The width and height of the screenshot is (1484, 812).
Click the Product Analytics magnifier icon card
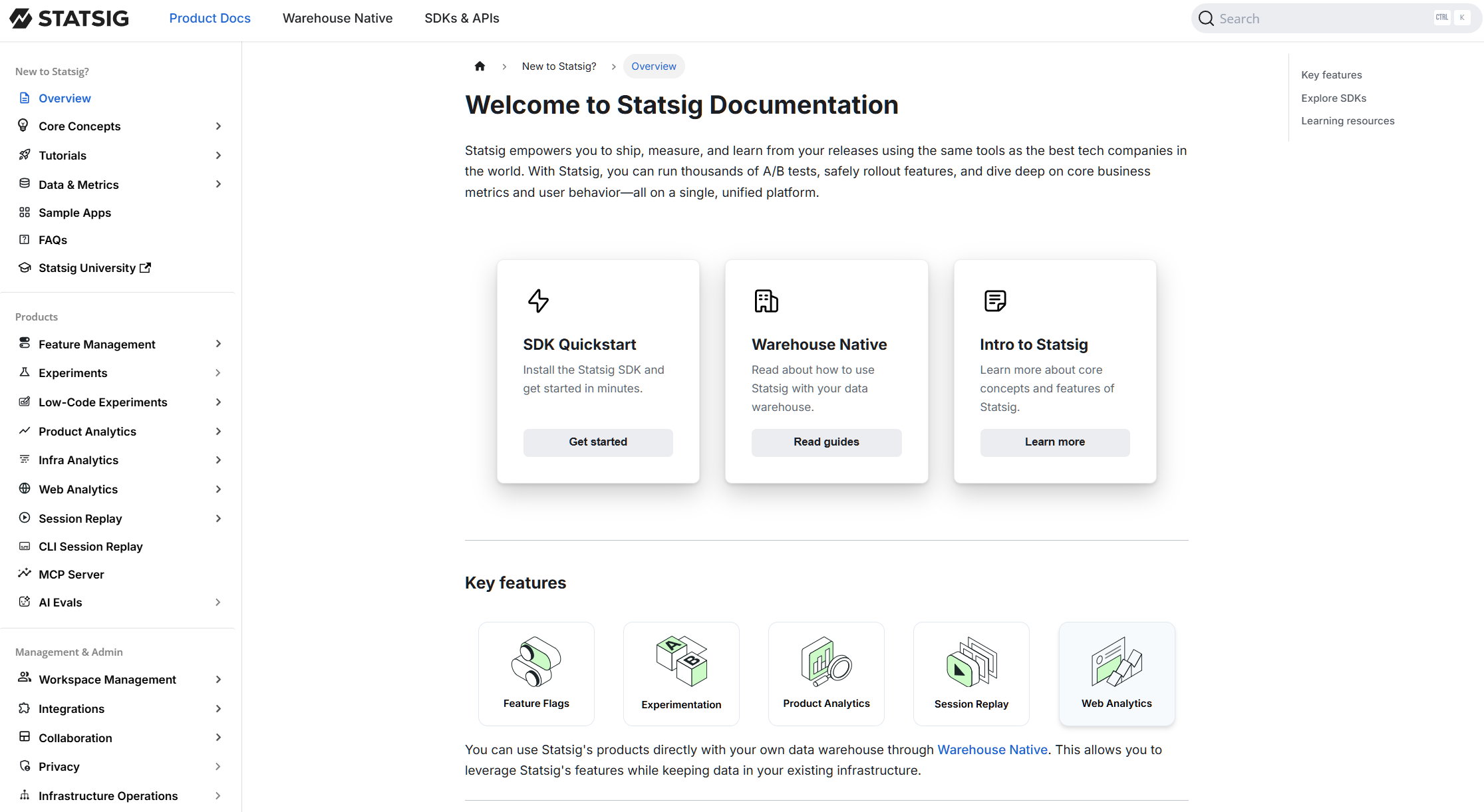click(x=826, y=673)
